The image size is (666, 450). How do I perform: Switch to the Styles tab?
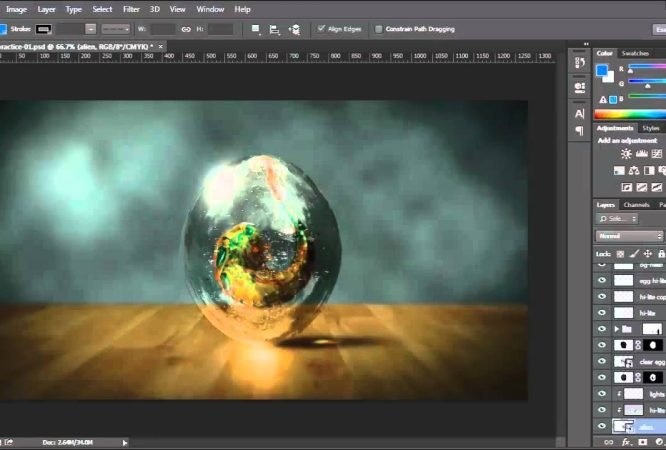pyautogui.click(x=651, y=128)
